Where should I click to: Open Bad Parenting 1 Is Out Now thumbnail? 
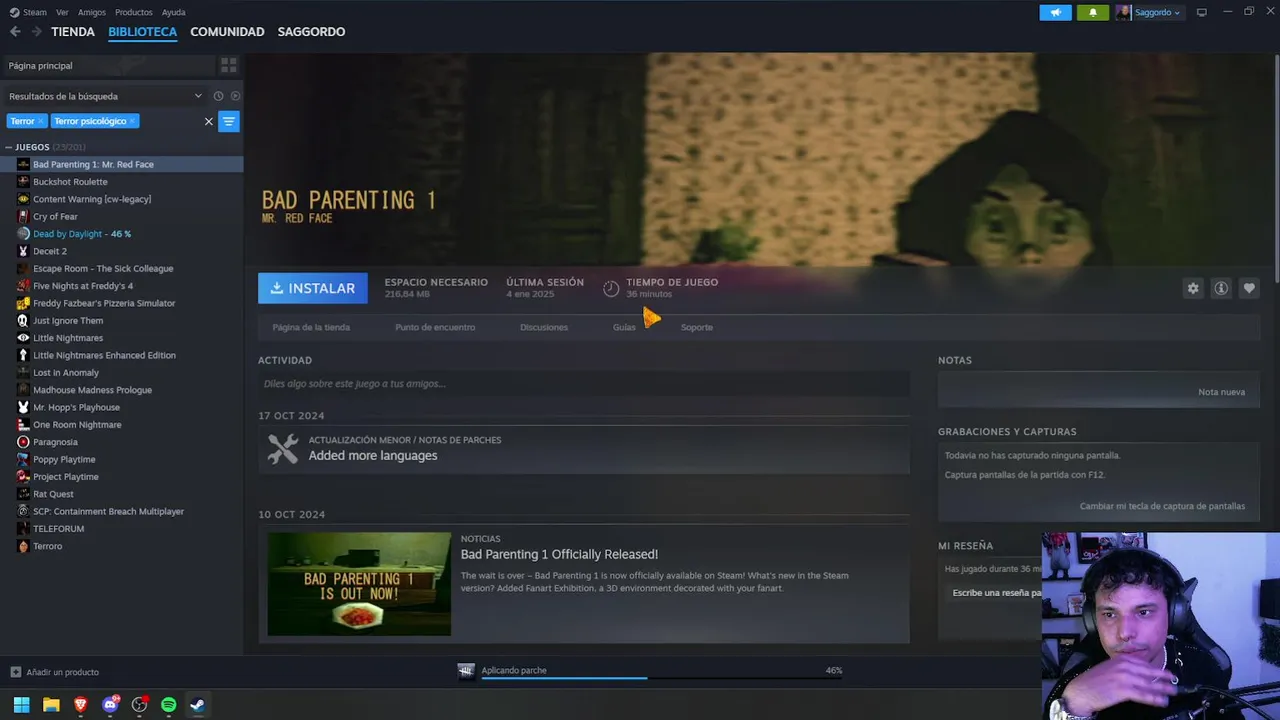pyautogui.click(x=359, y=584)
